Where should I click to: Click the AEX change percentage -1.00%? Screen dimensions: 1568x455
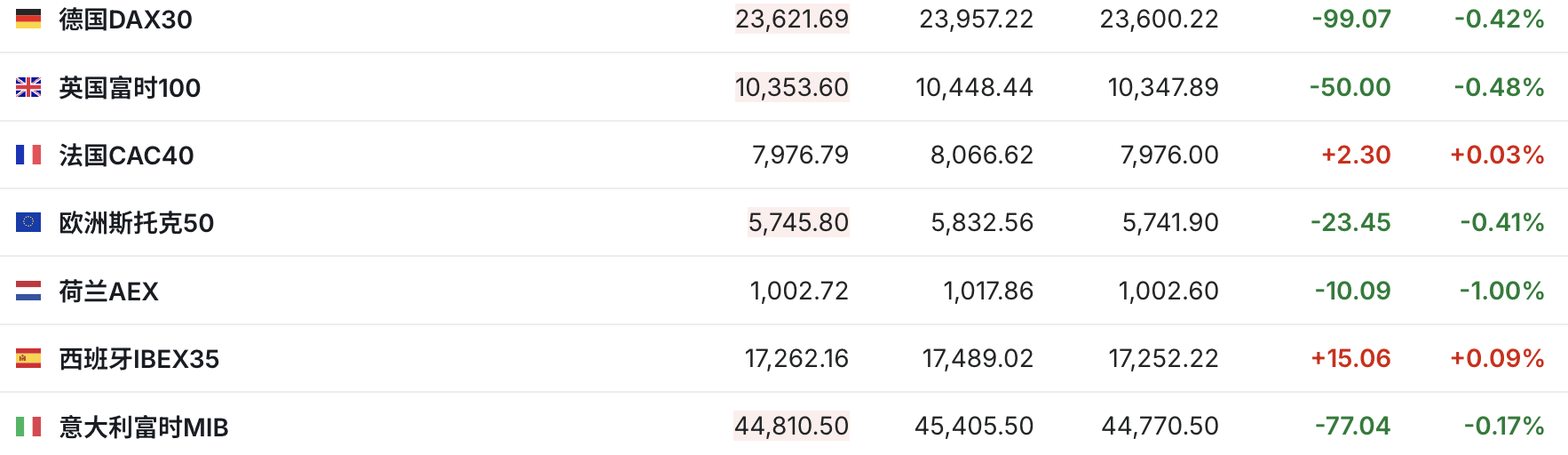[x=1501, y=291]
